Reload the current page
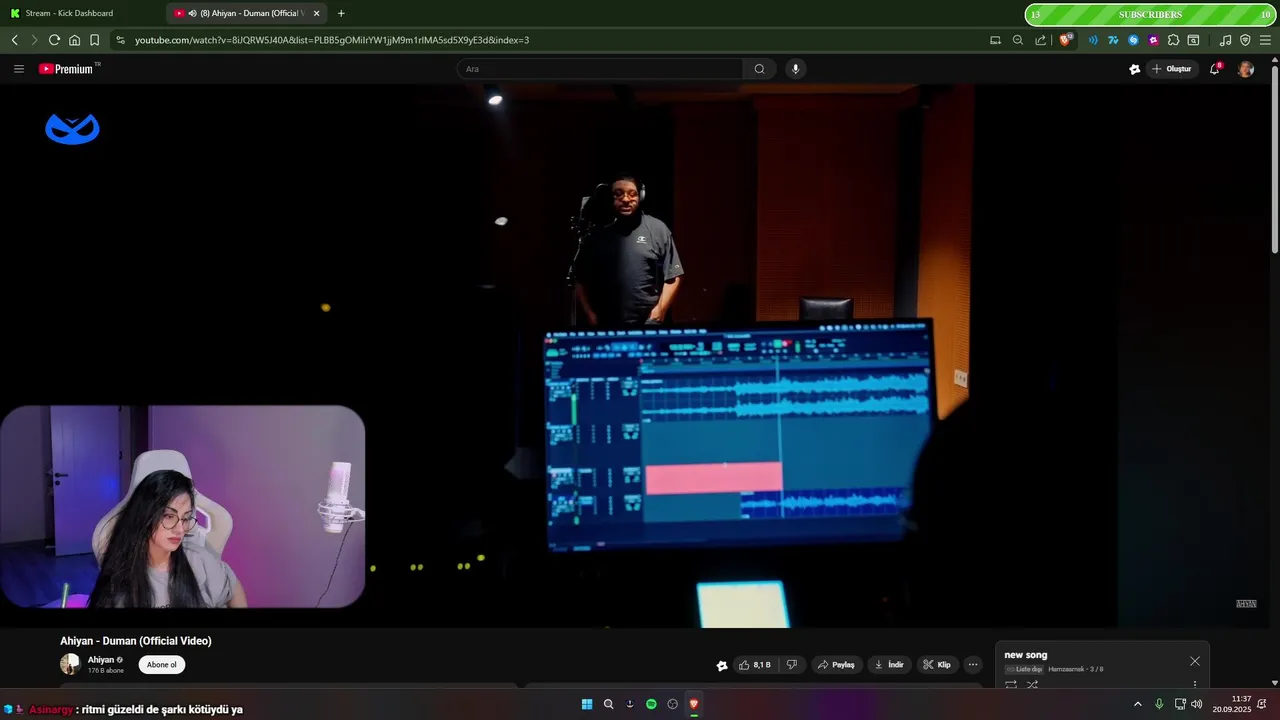 click(54, 40)
